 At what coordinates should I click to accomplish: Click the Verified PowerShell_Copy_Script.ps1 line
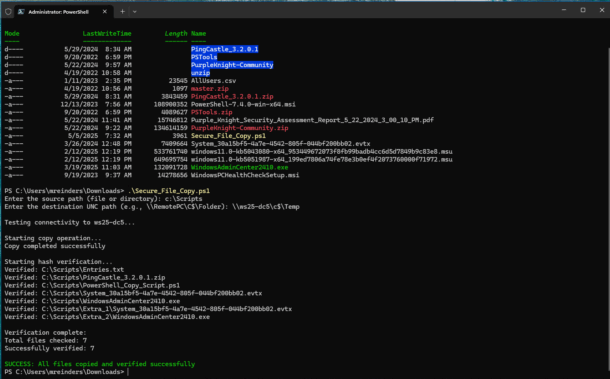coord(92,285)
